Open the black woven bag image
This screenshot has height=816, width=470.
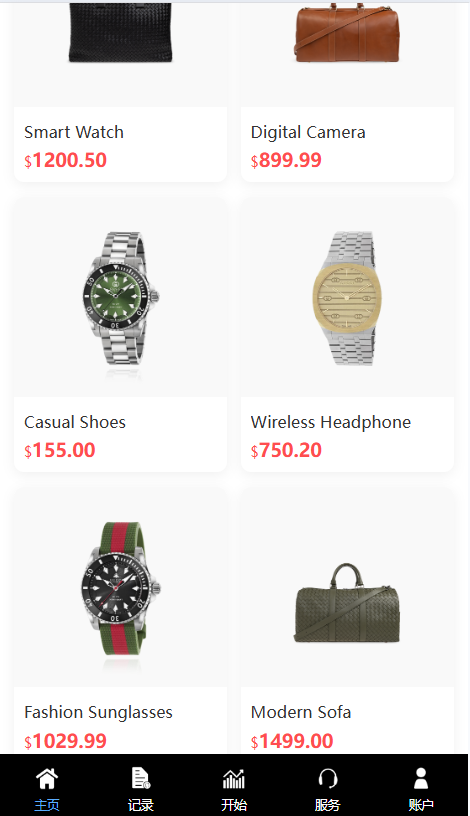pyautogui.click(x=120, y=32)
